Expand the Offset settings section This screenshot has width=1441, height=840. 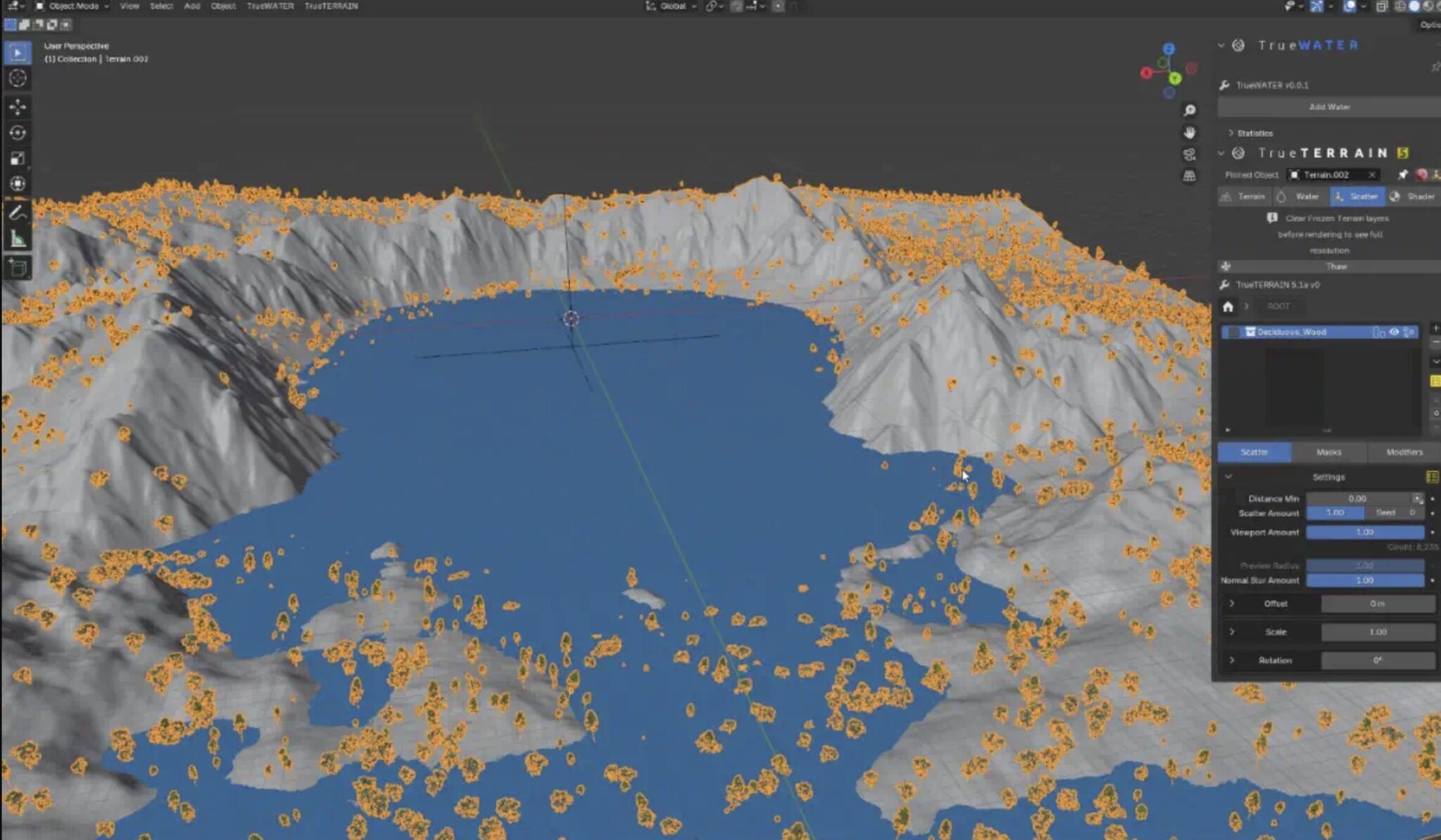[1233, 604]
